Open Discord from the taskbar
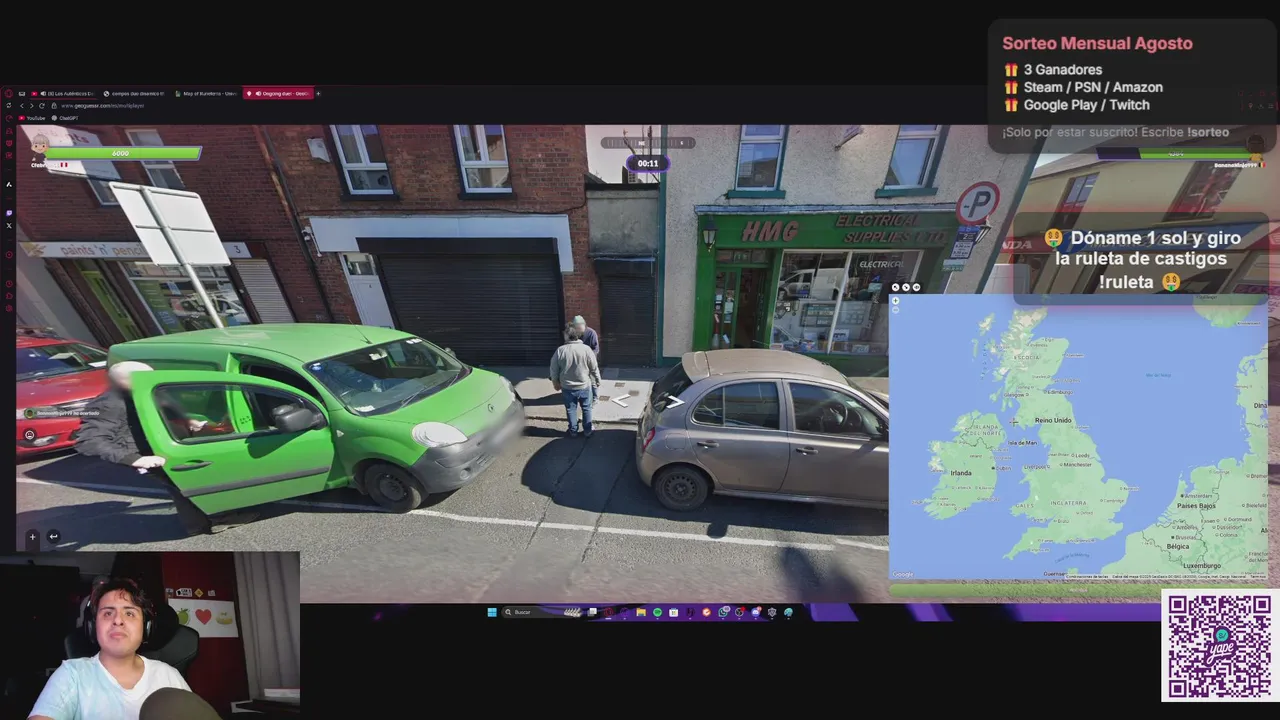 click(755, 612)
